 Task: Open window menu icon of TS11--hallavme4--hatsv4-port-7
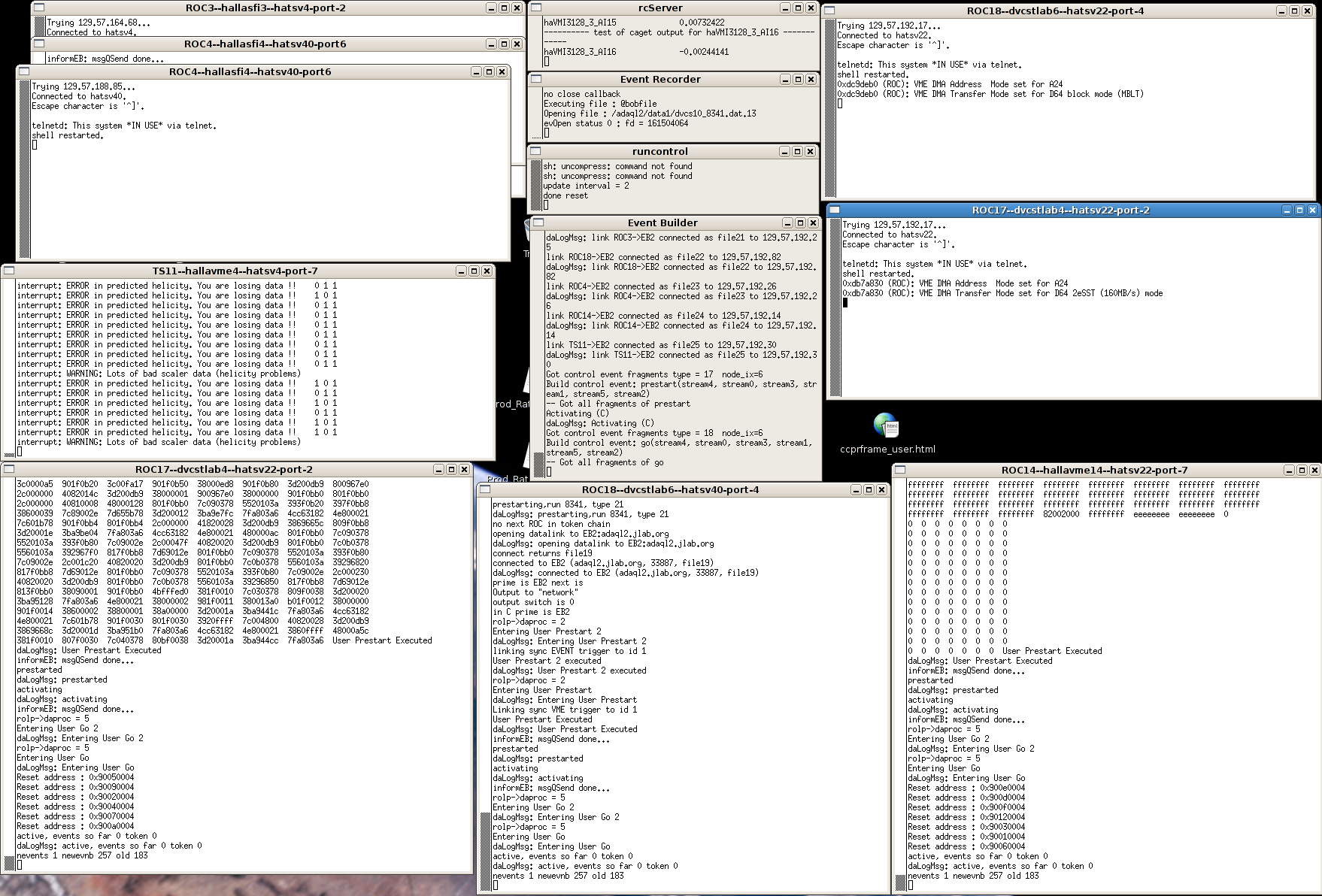click(x=10, y=271)
